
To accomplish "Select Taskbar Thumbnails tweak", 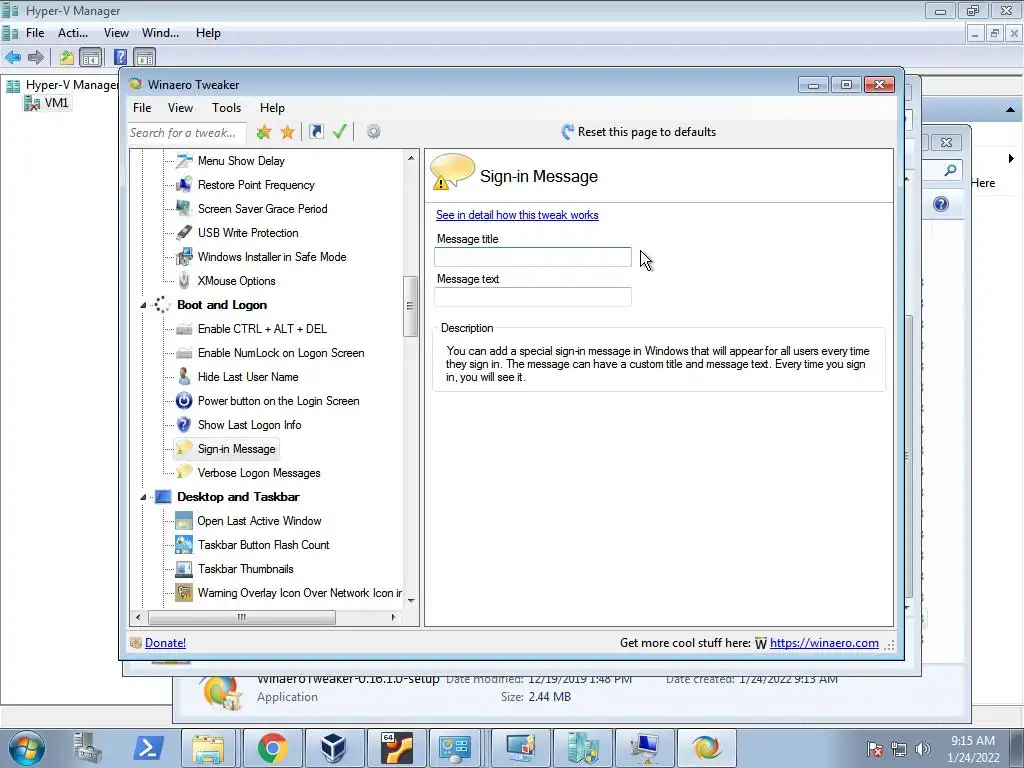I will click(246, 569).
